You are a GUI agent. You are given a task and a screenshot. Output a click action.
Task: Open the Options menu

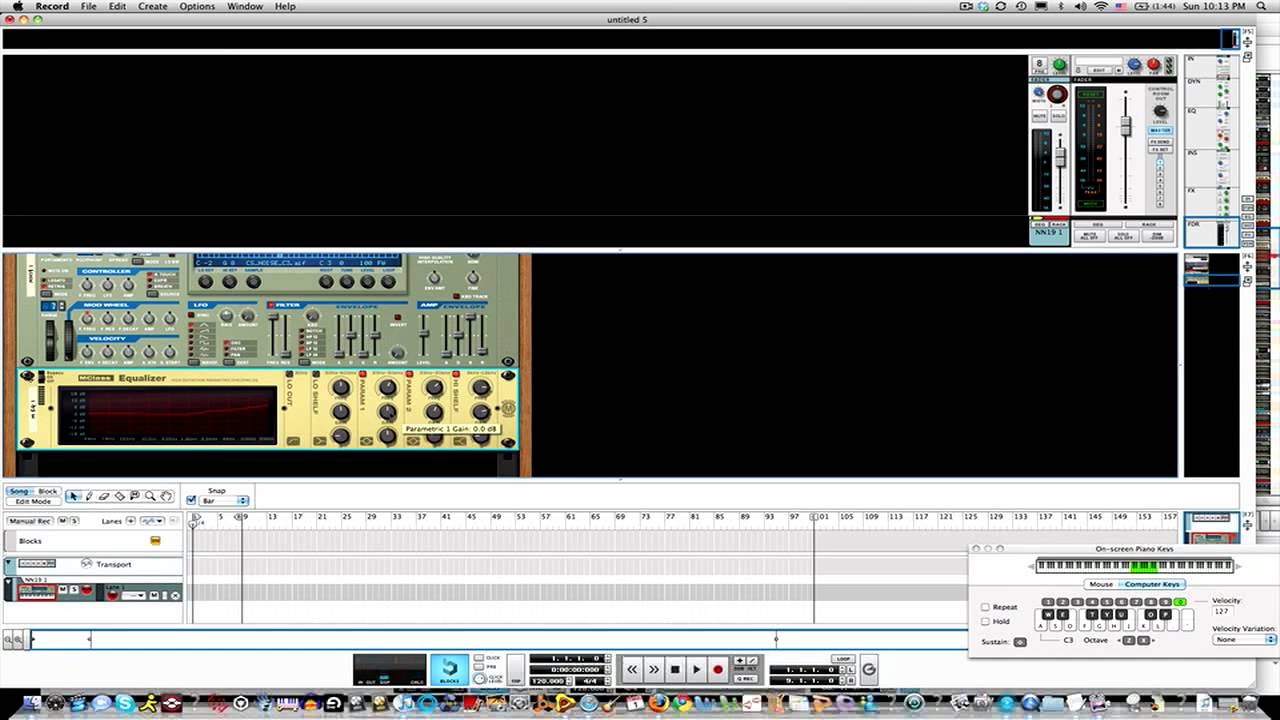197,6
